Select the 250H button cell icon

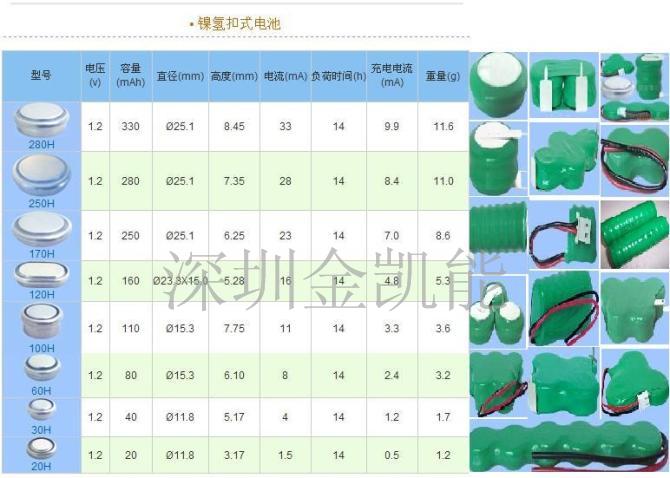tap(41, 176)
